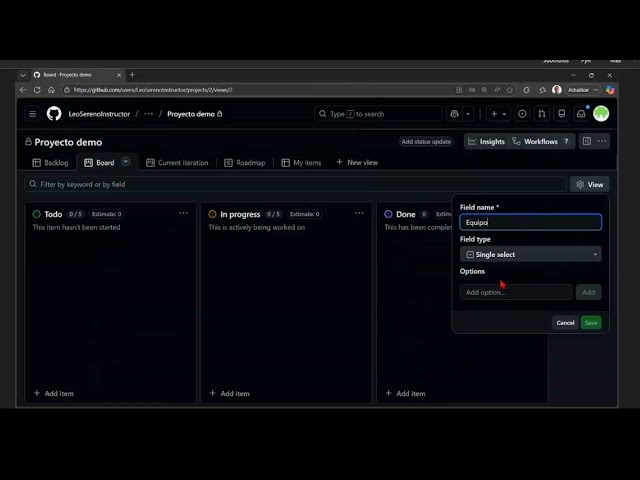This screenshot has width=640, height=480.
Task: Open the create new plus menu
Action: point(498,114)
